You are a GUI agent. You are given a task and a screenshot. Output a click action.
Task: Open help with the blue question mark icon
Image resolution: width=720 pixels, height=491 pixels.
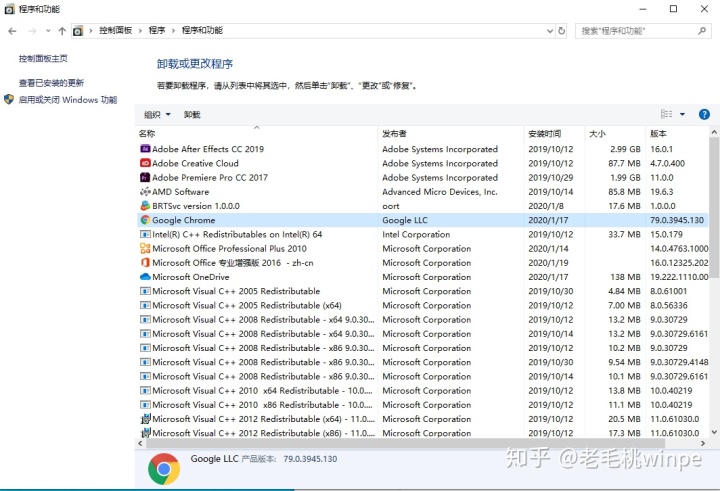(x=704, y=114)
